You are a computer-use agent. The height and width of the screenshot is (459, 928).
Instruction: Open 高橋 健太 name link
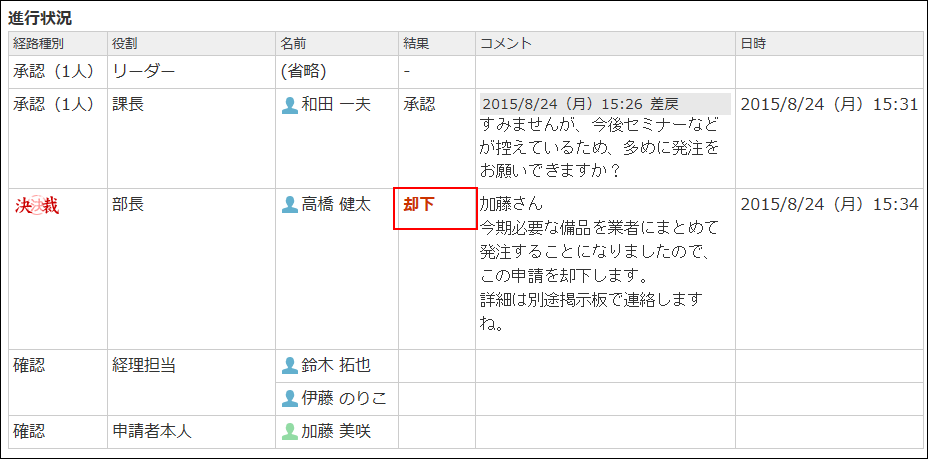click(x=336, y=205)
